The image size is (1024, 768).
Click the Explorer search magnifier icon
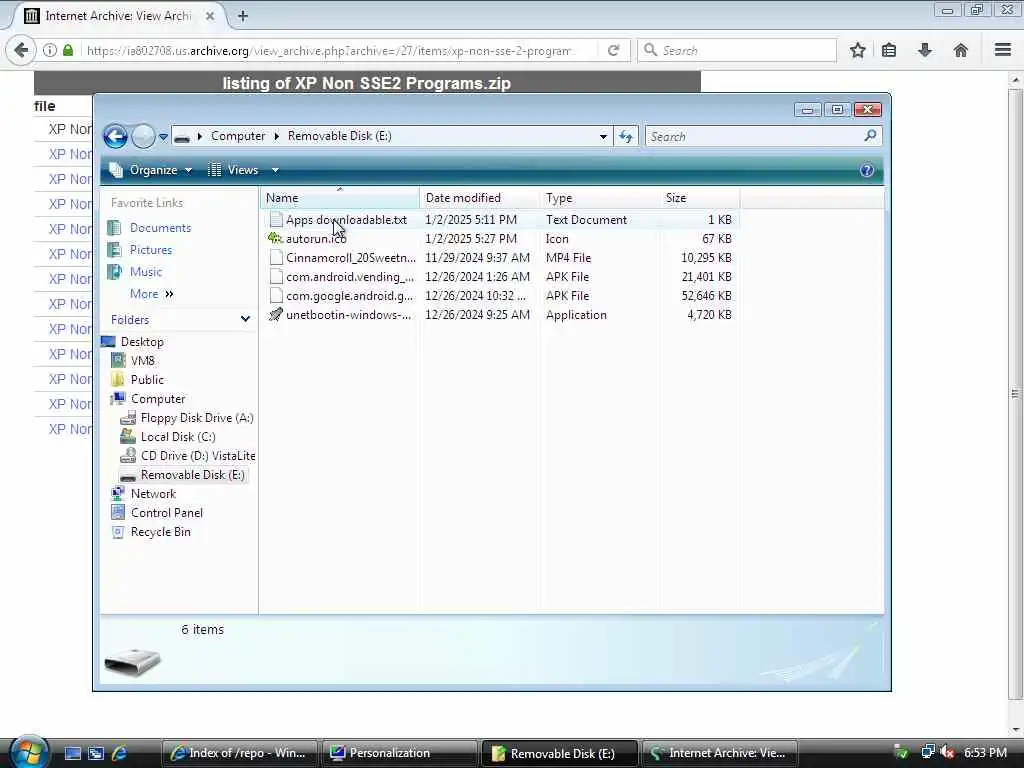pyautogui.click(x=871, y=136)
